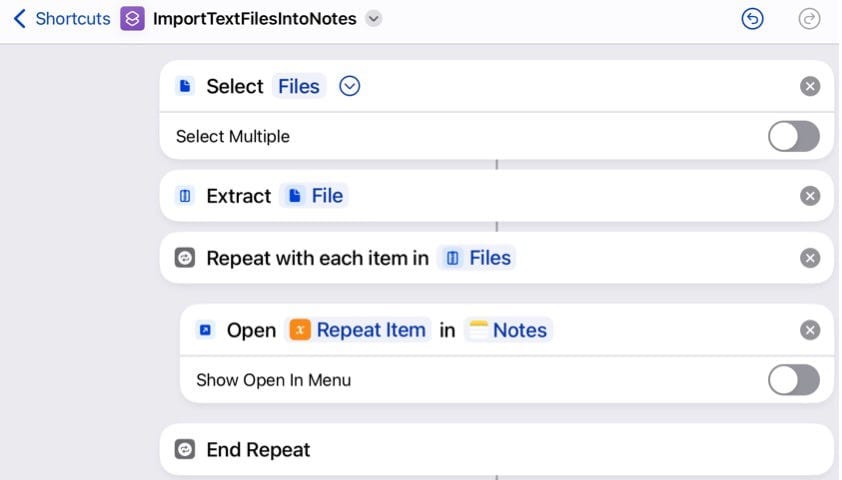Delete the Open Repeat Item action
842x480 pixels.
[x=810, y=330]
